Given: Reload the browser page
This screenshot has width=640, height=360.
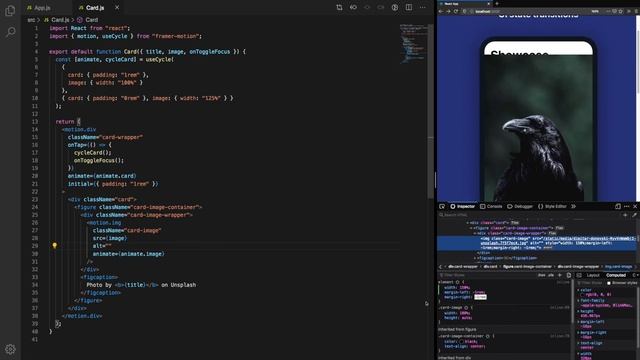Looking at the screenshot, I should point(456,11).
